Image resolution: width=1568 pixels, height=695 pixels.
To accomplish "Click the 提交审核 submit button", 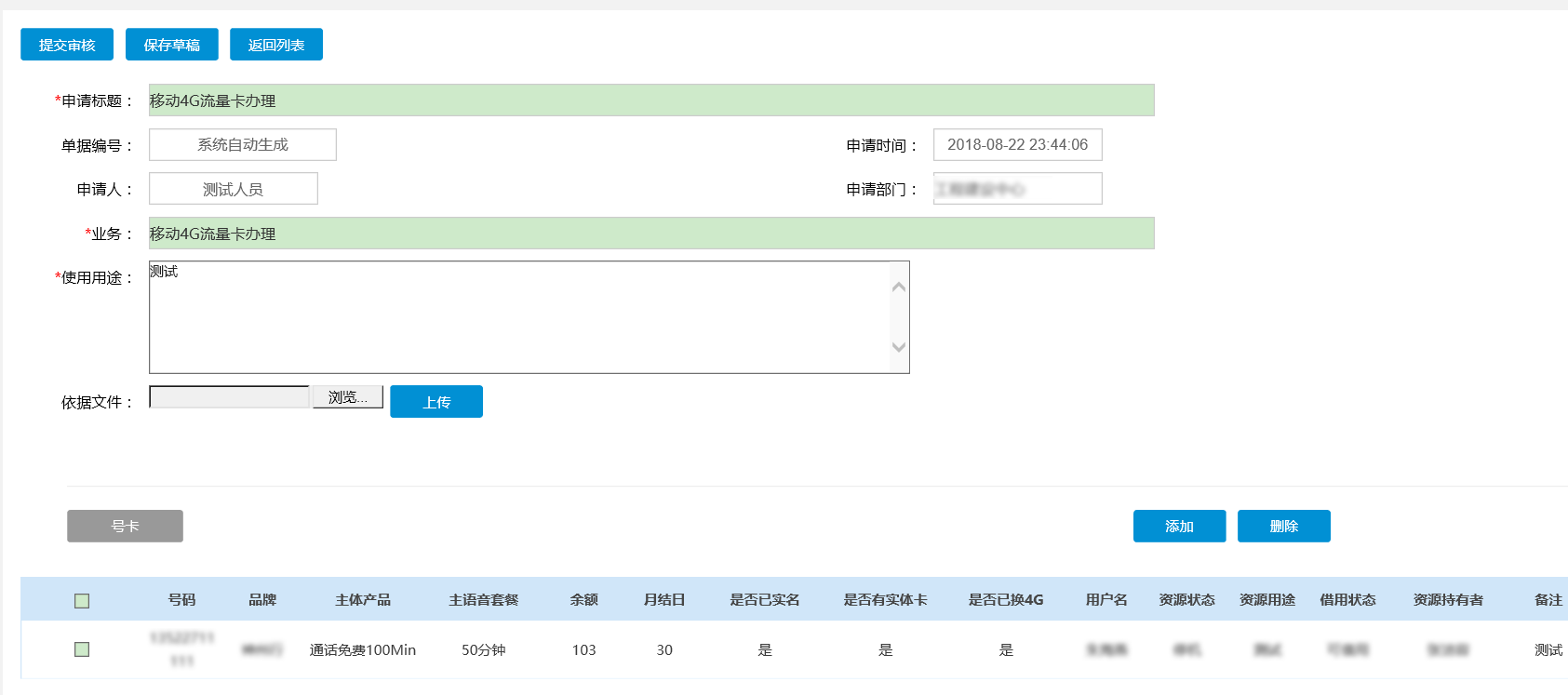I will (67, 45).
